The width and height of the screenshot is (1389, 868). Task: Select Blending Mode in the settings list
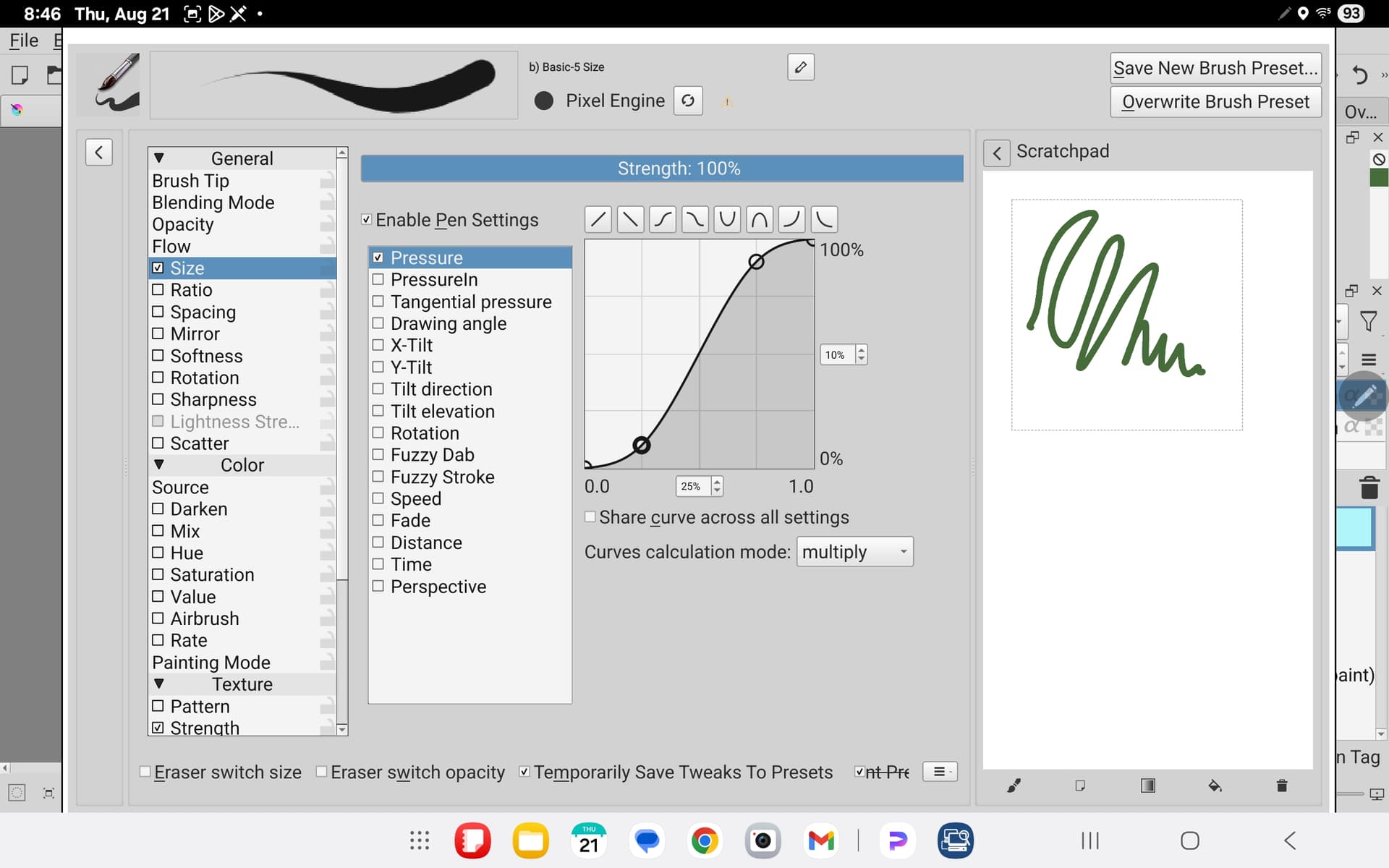click(x=242, y=203)
